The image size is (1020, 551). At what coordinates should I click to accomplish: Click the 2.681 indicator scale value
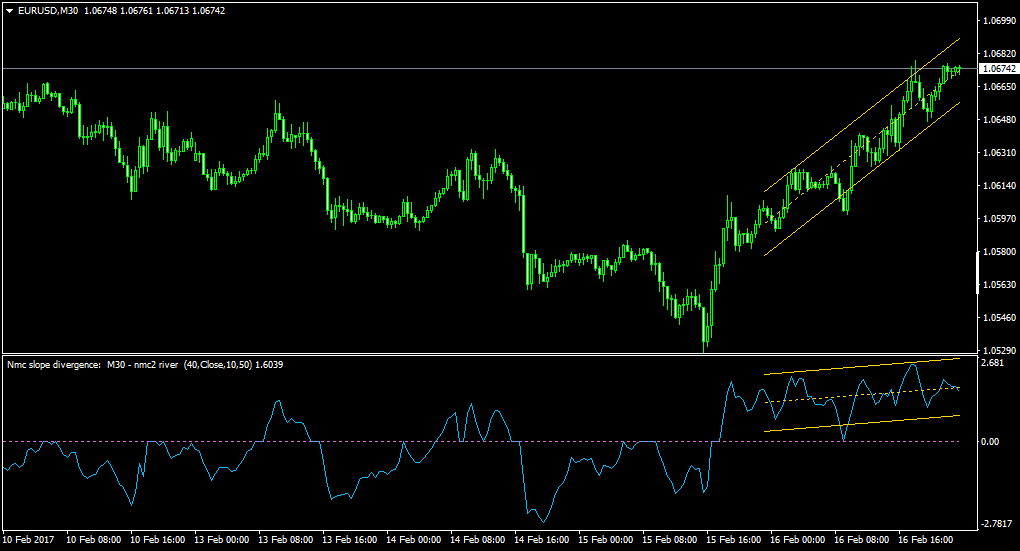pyautogui.click(x=993, y=363)
